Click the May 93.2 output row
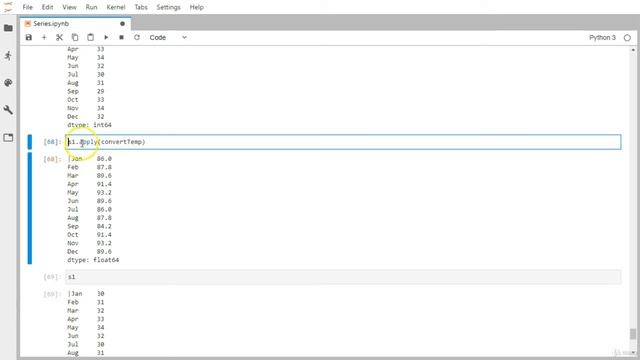This screenshot has width=640, height=360. click(89, 192)
